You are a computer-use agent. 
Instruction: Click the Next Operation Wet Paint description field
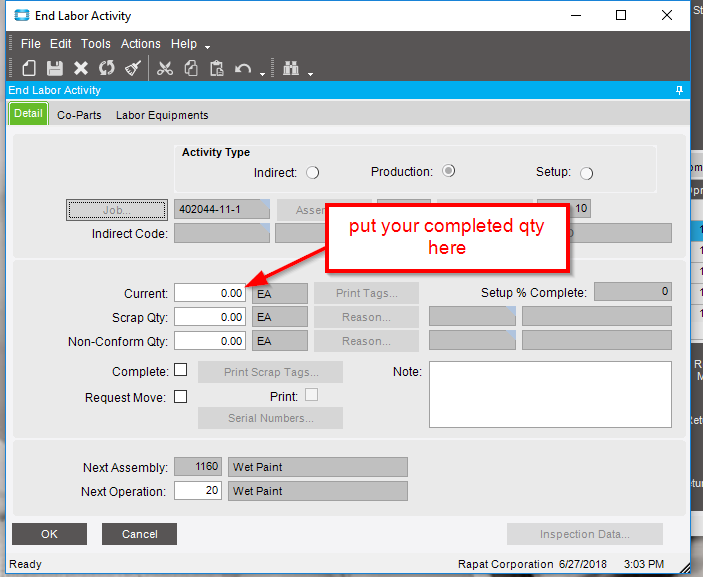[x=318, y=491]
